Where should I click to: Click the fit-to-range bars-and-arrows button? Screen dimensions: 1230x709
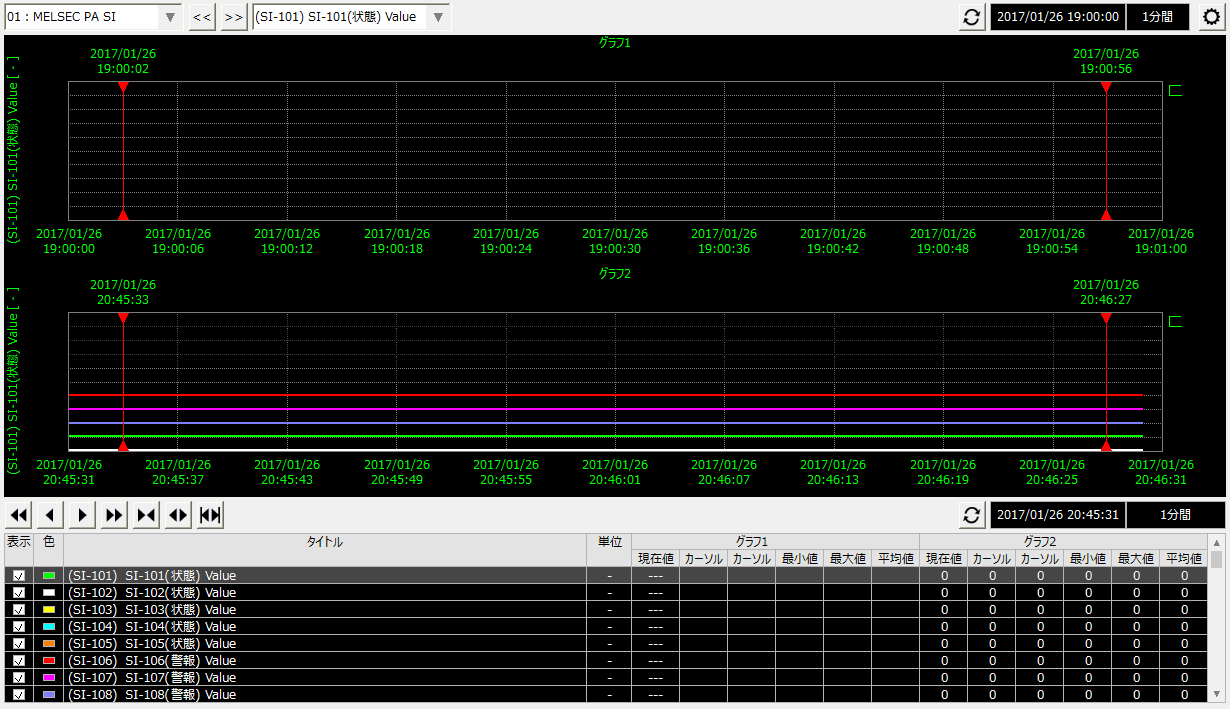click(210, 515)
